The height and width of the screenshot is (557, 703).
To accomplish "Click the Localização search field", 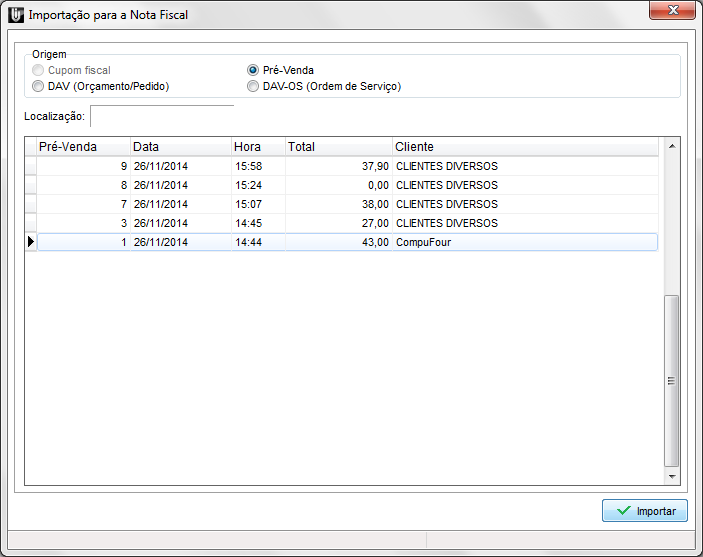I will click(x=161, y=117).
